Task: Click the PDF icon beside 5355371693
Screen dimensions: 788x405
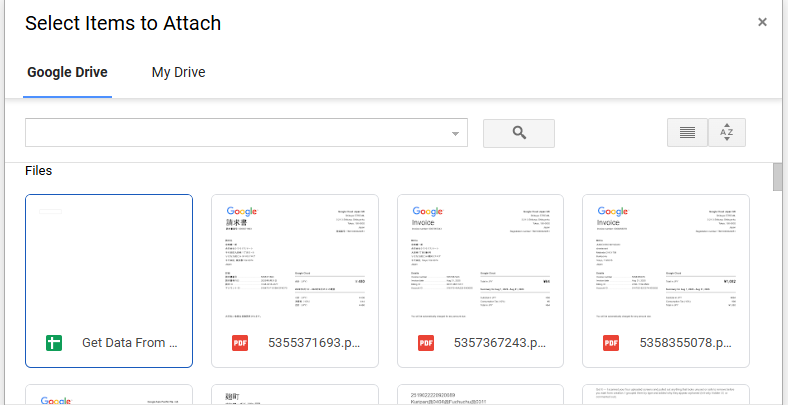Action: 240,343
